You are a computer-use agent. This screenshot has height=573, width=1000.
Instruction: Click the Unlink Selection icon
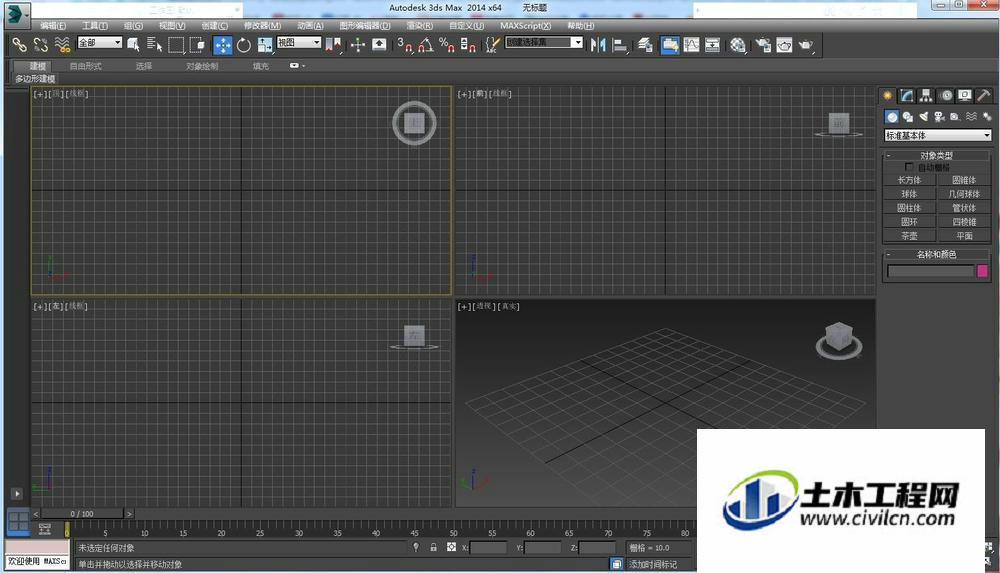click(41, 45)
